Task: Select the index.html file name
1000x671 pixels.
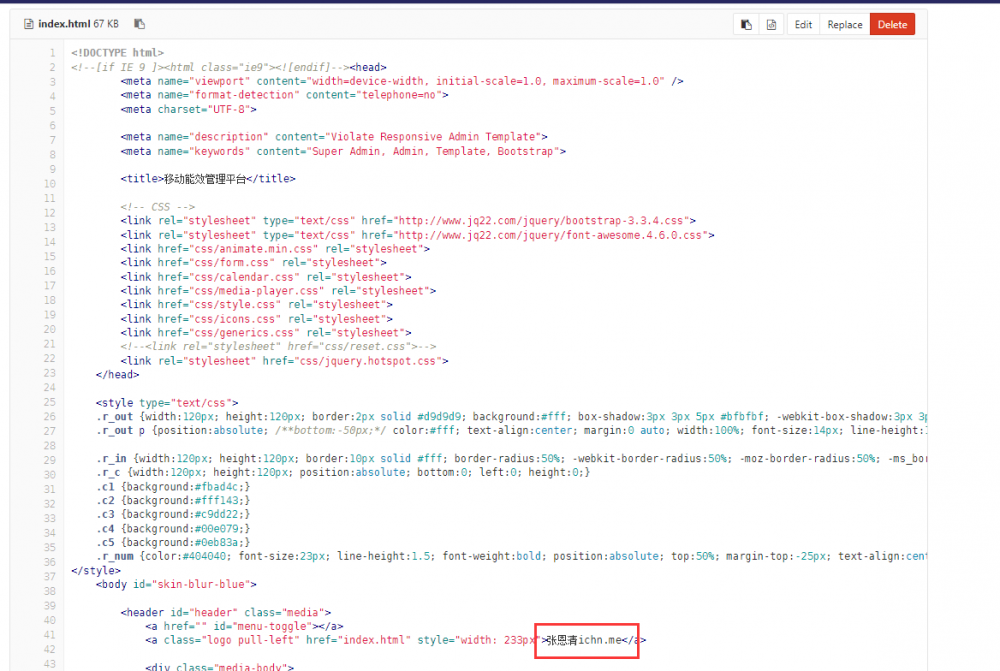Action: click(64, 24)
